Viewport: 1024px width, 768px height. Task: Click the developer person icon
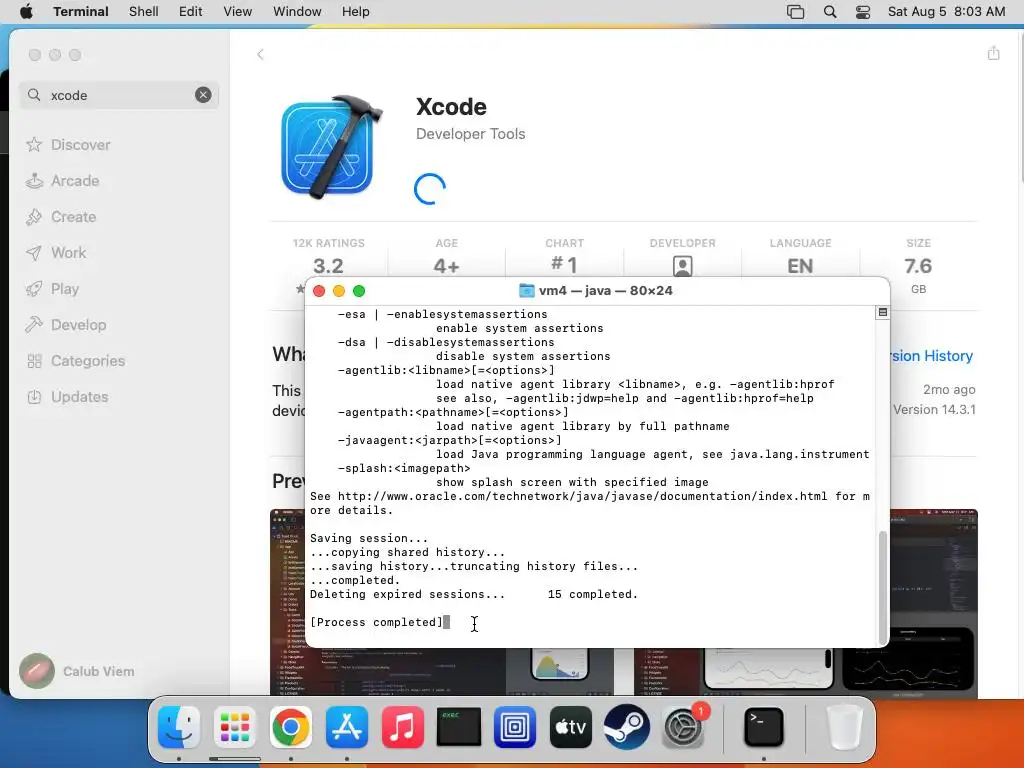click(x=682, y=266)
